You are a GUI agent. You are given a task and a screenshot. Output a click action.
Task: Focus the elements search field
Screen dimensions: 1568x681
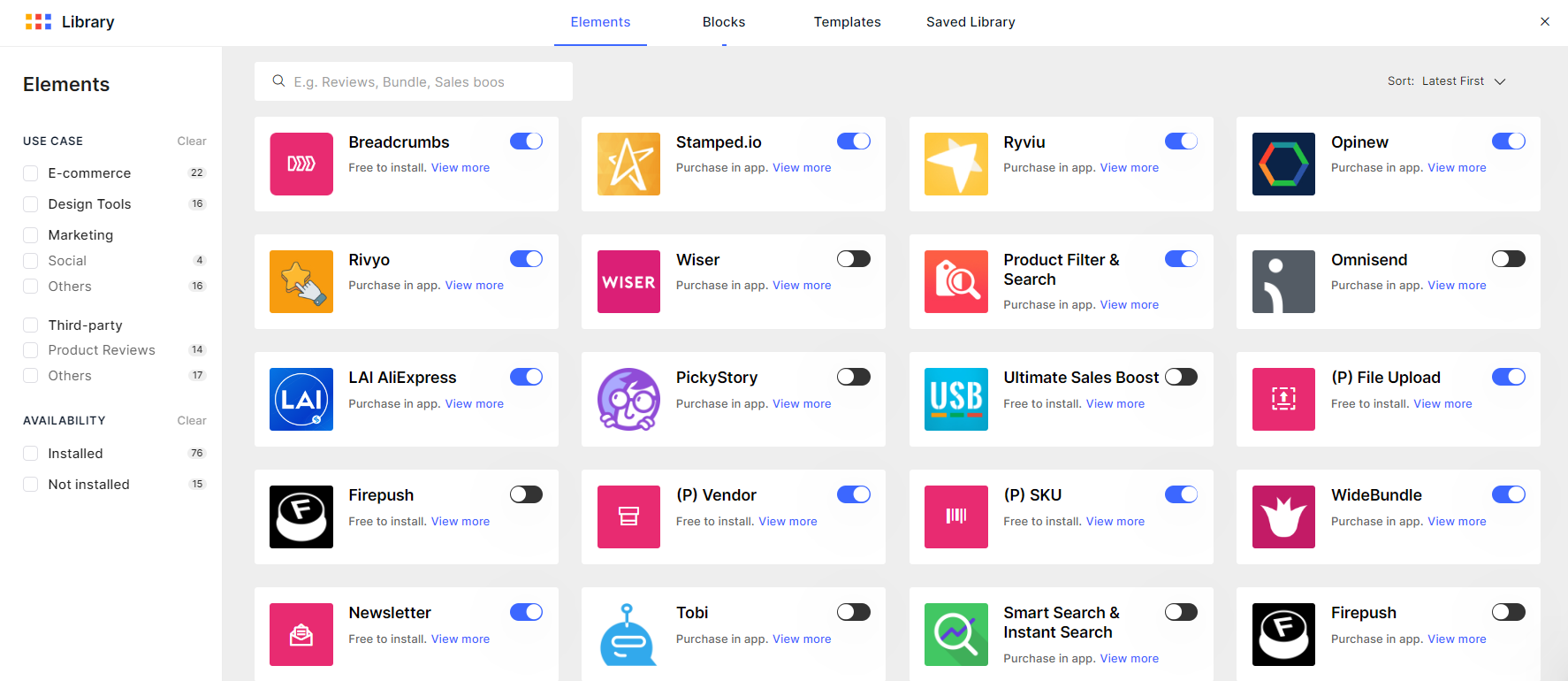(x=414, y=81)
